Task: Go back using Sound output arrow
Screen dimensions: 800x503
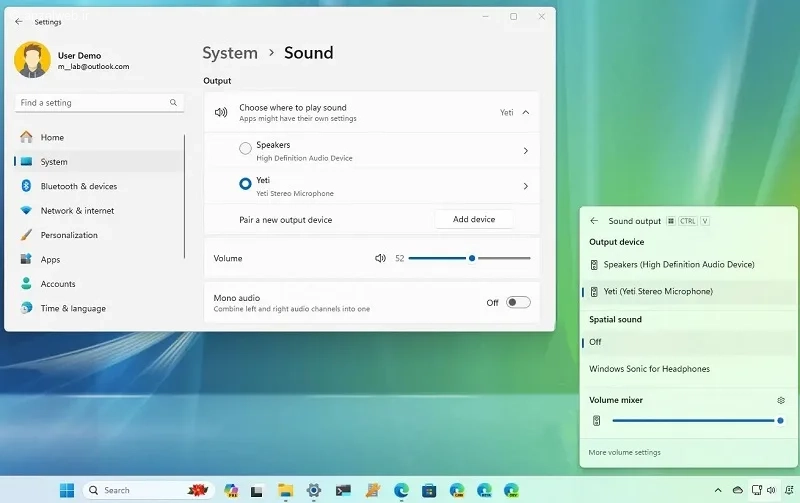Action: click(594, 221)
